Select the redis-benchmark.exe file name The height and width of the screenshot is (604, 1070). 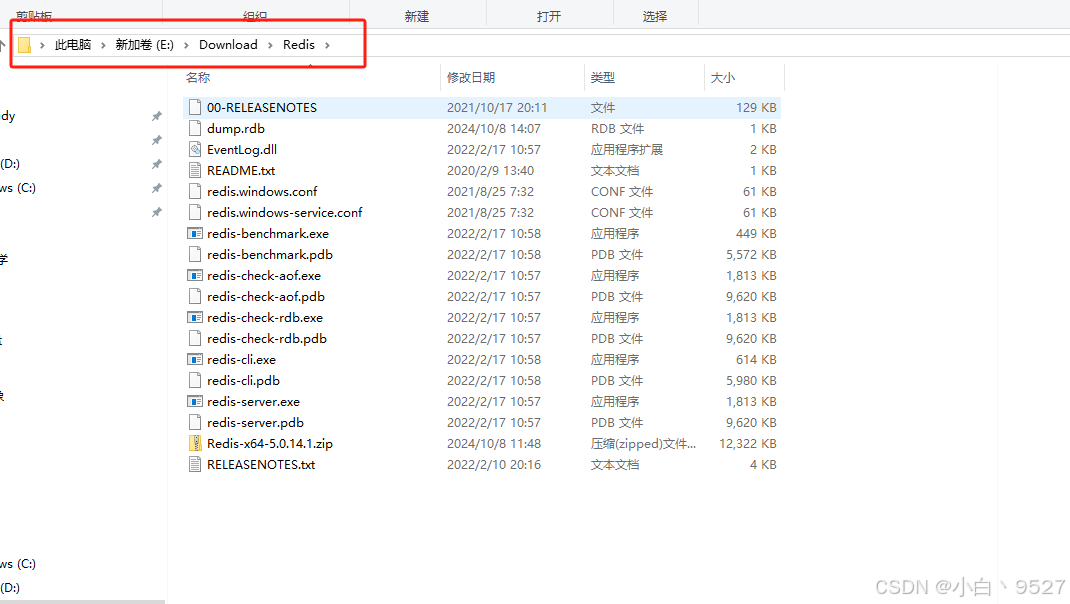pyautogui.click(x=268, y=233)
